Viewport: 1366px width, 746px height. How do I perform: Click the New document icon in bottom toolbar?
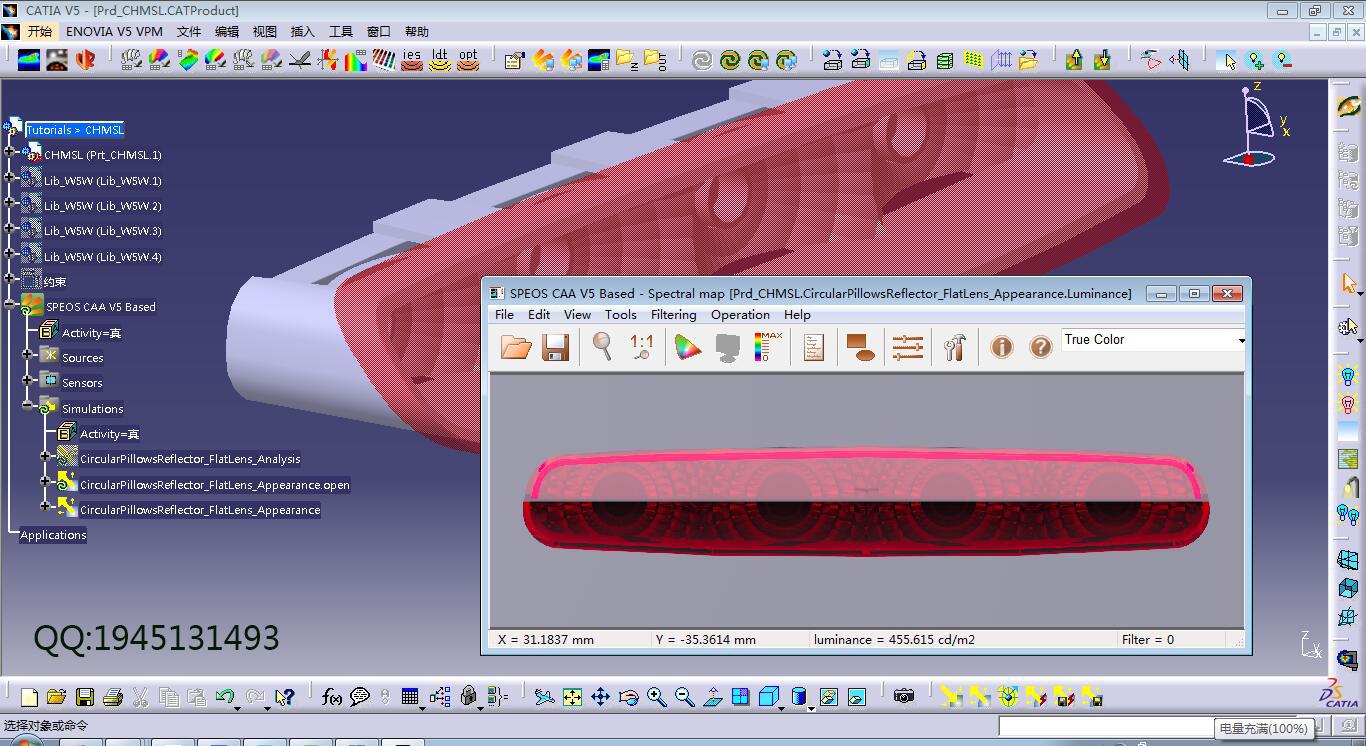click(x=29, y=697)
